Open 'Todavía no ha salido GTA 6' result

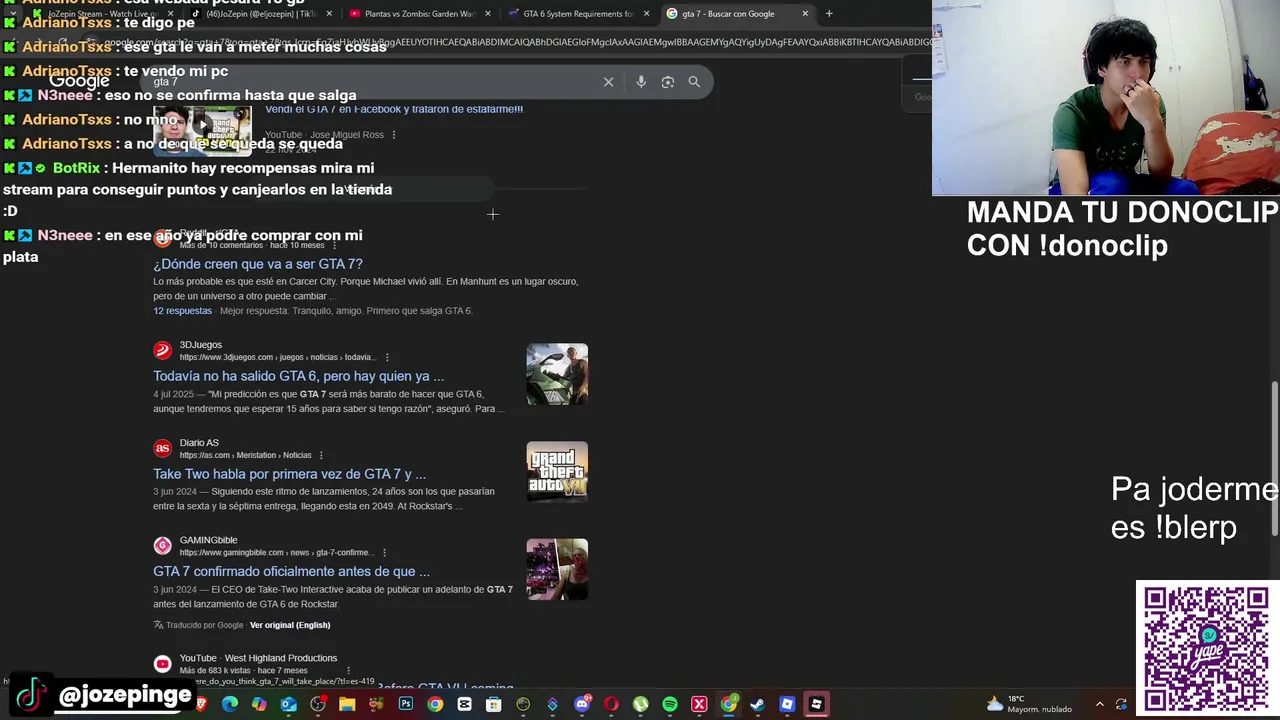coord(298,376)
